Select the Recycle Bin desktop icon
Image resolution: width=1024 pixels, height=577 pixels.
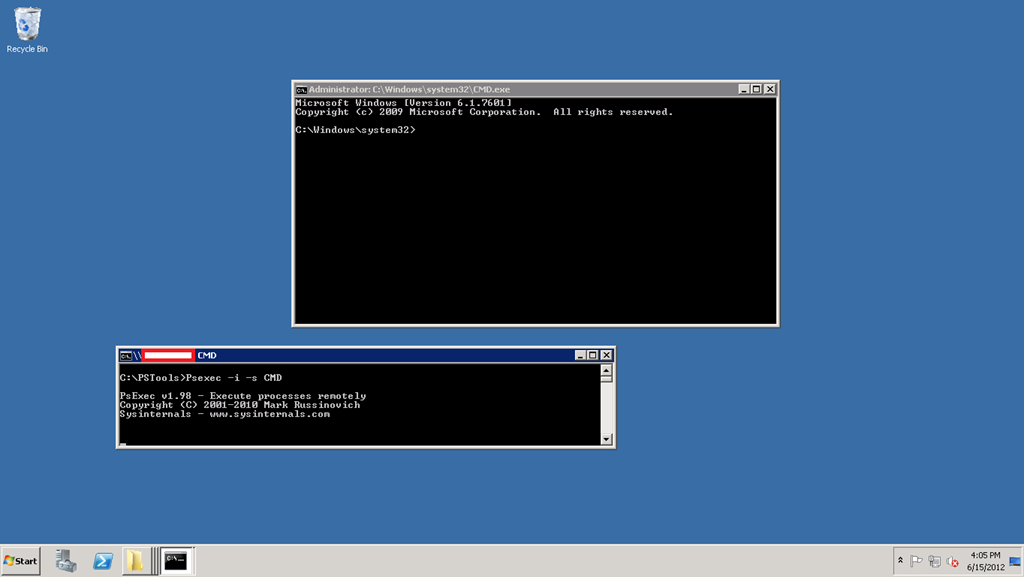(27, 30)
